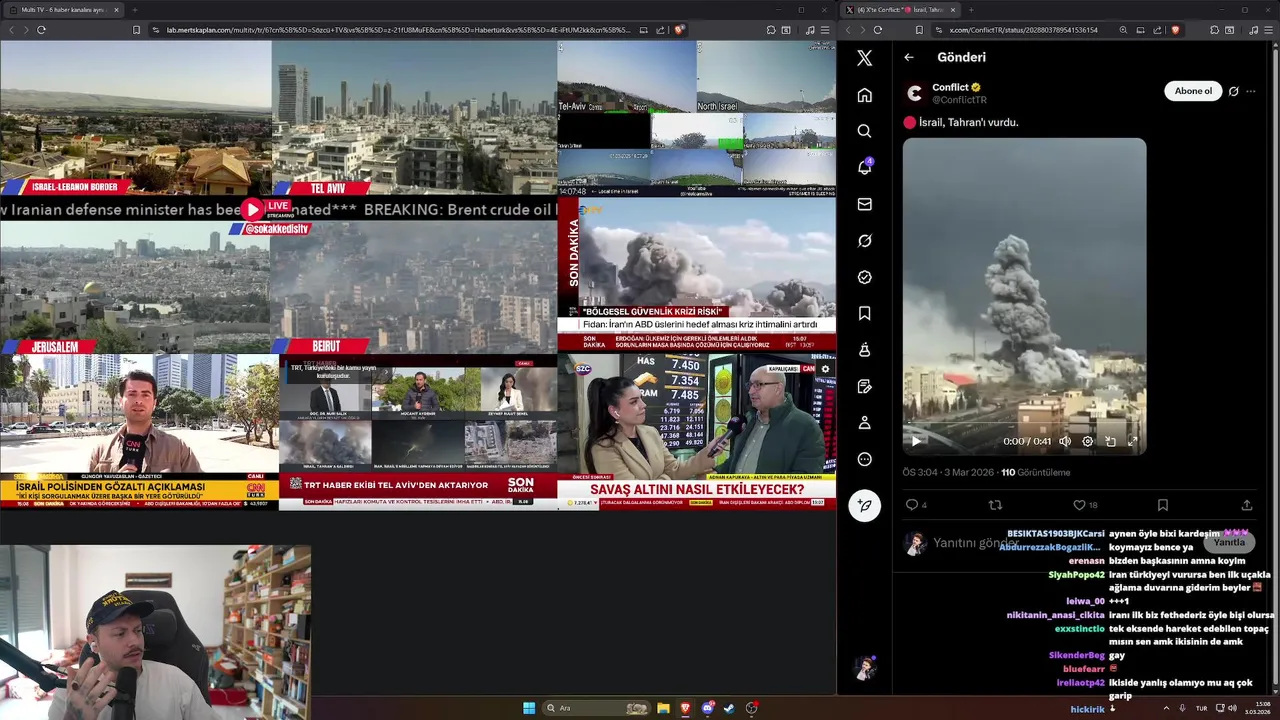
Task: Select the CNN Türk reporter stream
Action: point(139,432)
